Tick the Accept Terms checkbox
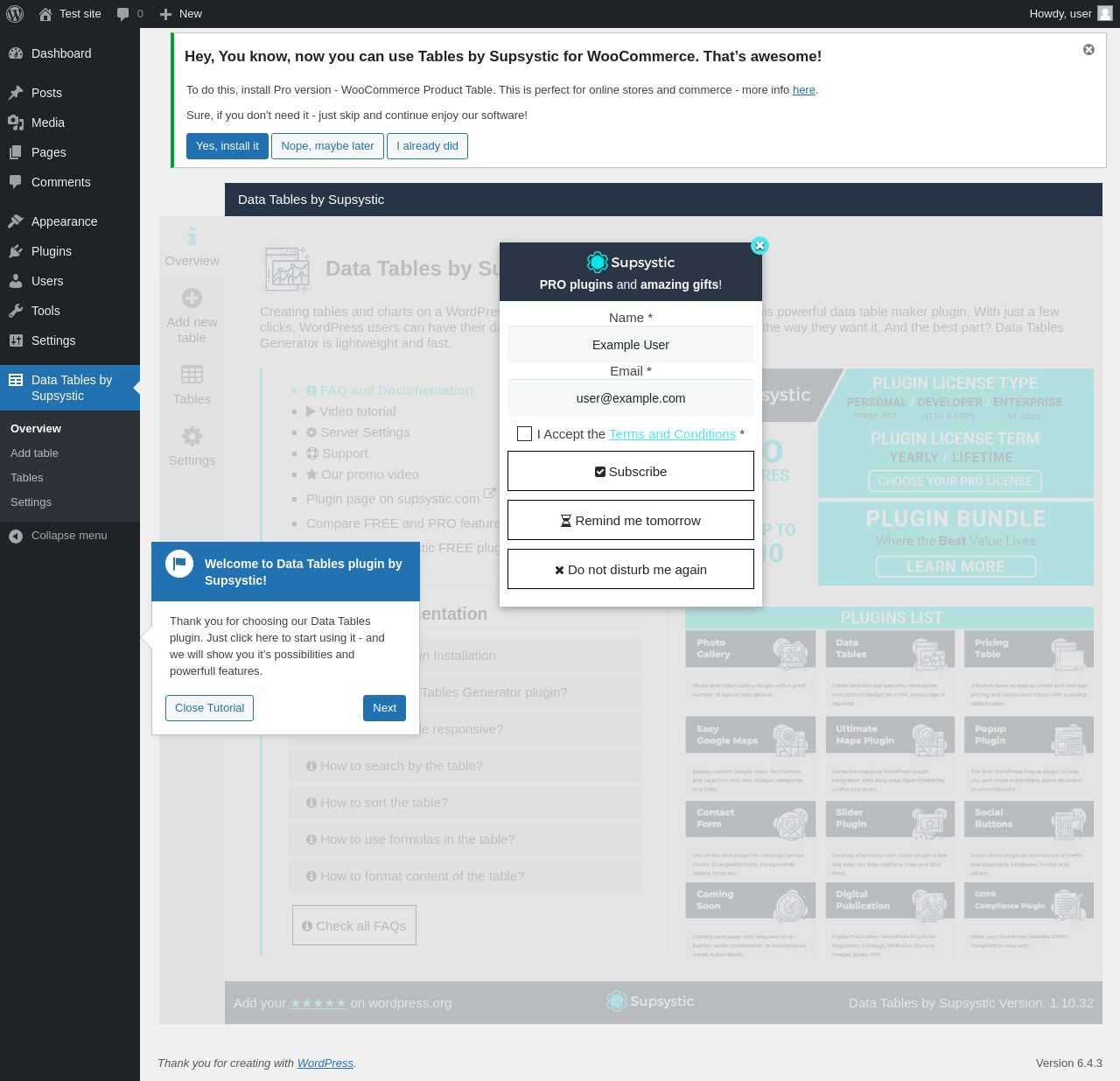This screenshot has width=1120, height=1081. (525, 434)
